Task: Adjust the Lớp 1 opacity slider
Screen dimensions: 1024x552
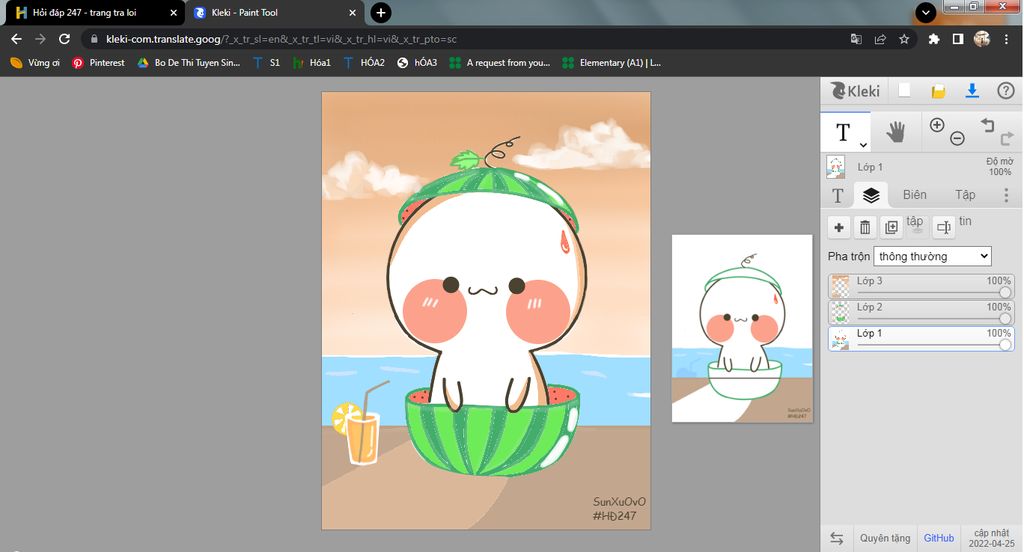Action: coord(1005,345)
